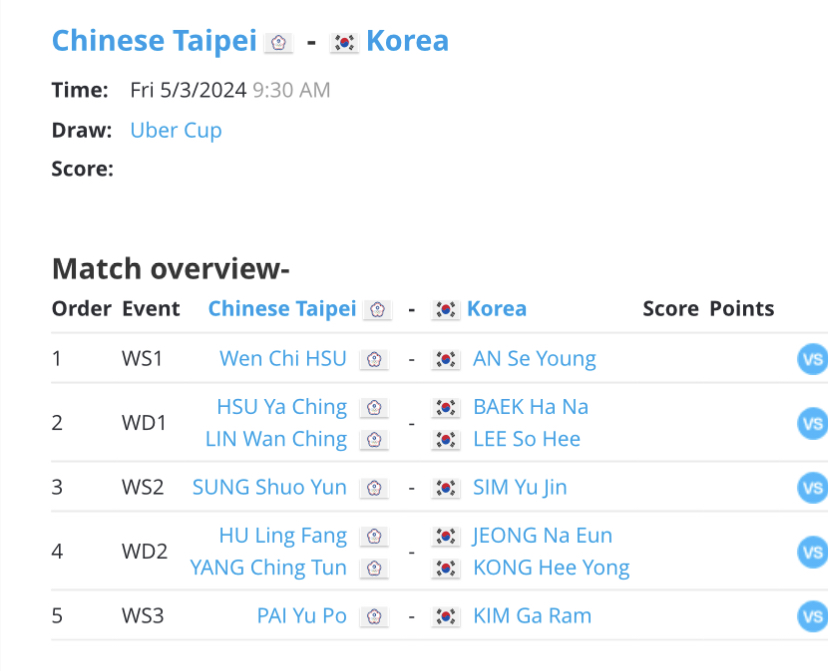Click the VS icon for WD1 match
828x671 pixels.
click(813, 423)
